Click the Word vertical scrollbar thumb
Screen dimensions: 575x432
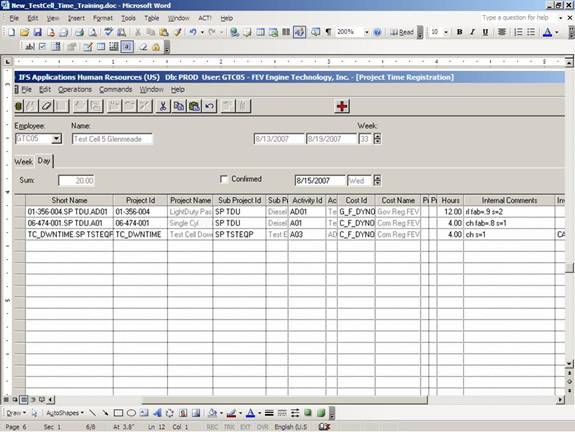(569, 268)
